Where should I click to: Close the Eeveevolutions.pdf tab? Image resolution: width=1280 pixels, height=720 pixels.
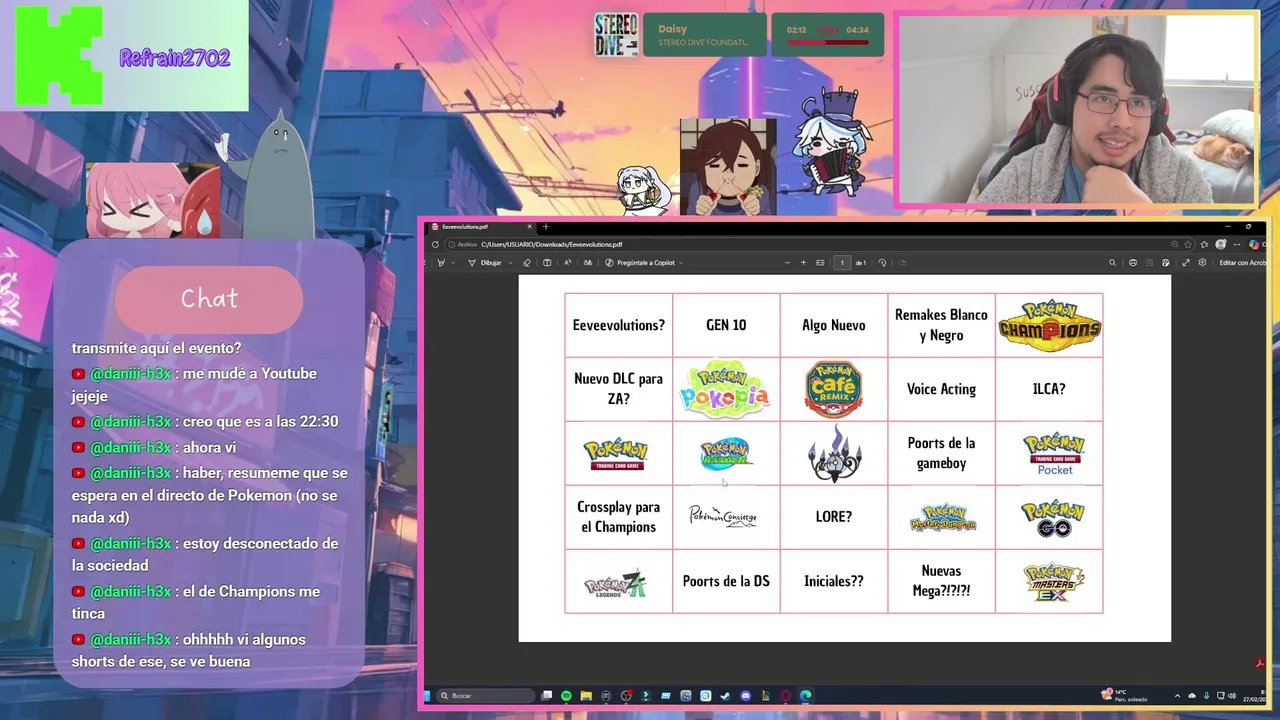530,227
